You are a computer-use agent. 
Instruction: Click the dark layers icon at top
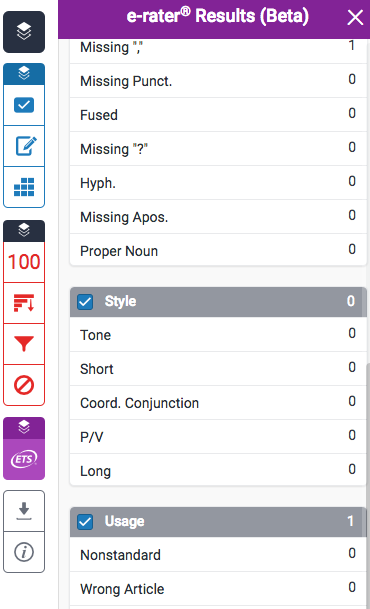click(x=24, y=32)
